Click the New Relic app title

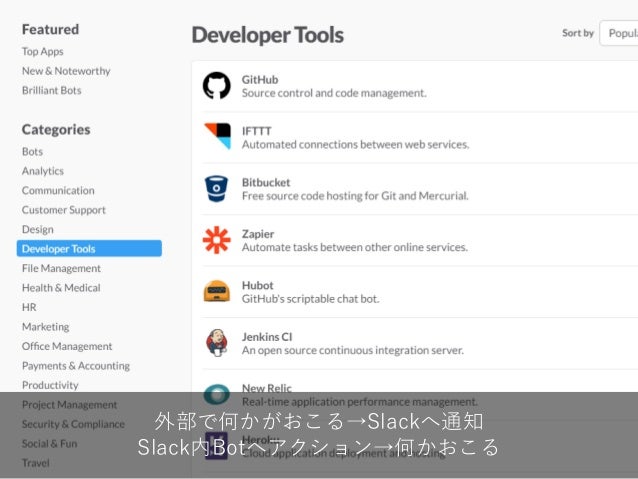click(x=267, y=388)
